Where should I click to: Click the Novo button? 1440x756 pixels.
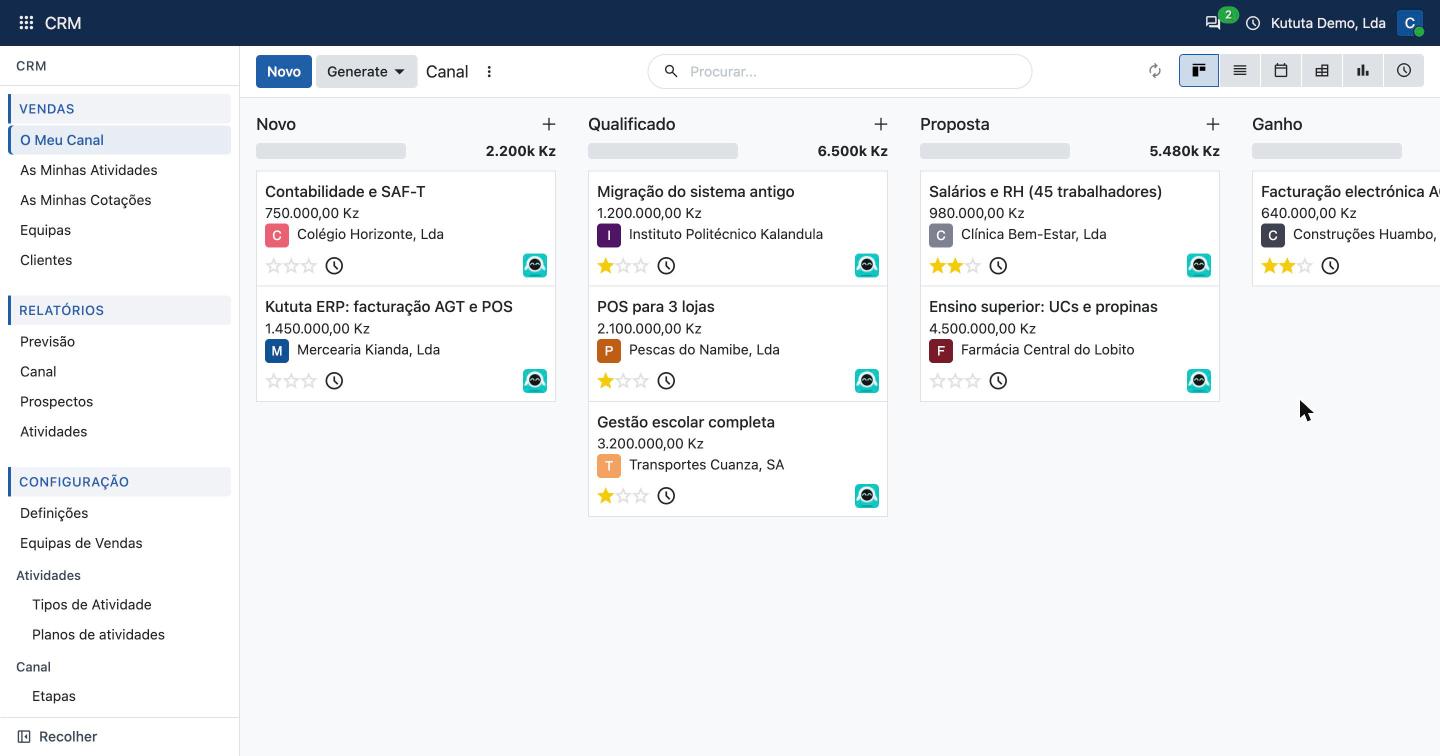tap(284, 72)
